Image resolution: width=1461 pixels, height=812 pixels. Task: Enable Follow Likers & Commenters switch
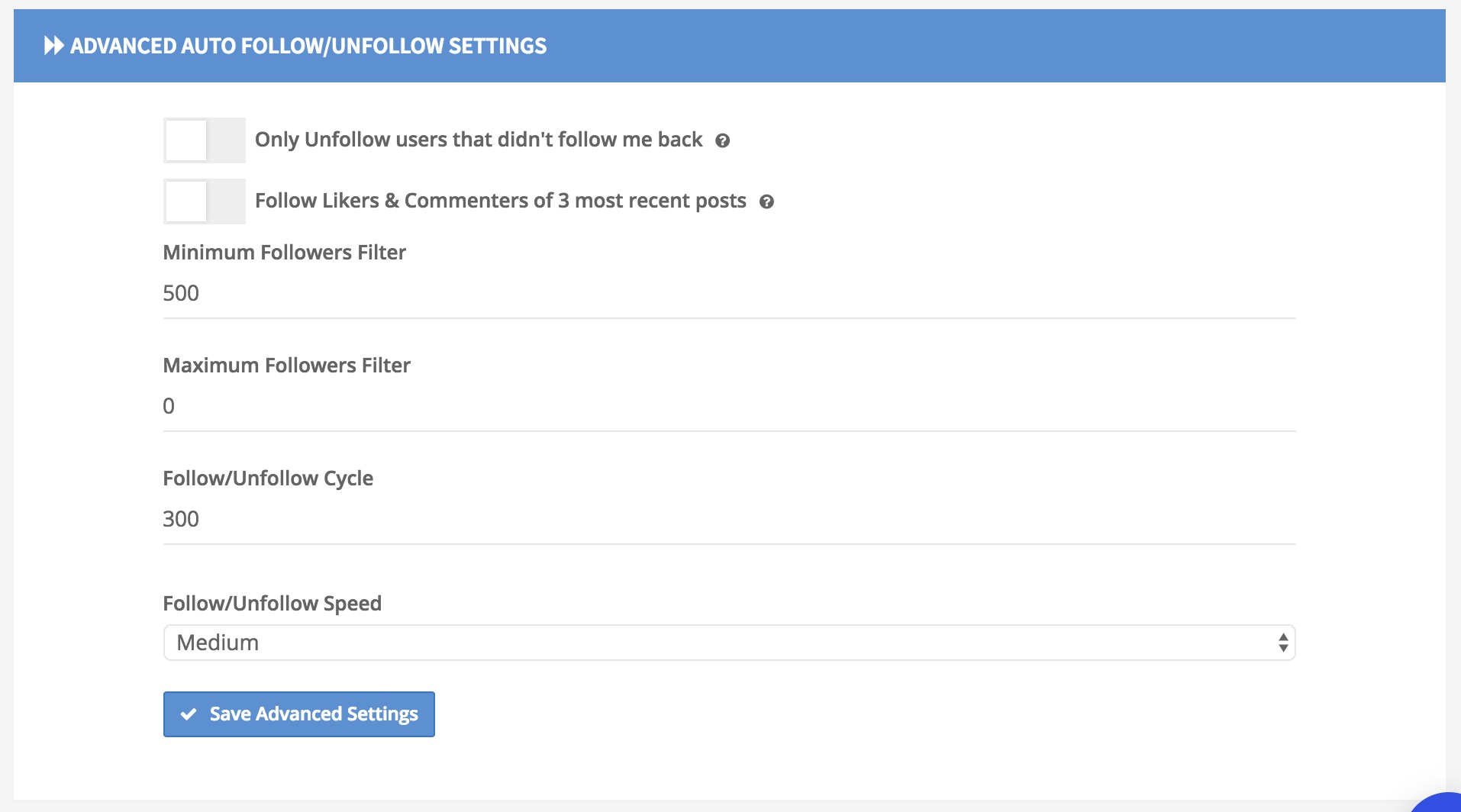tap(205, 201)
